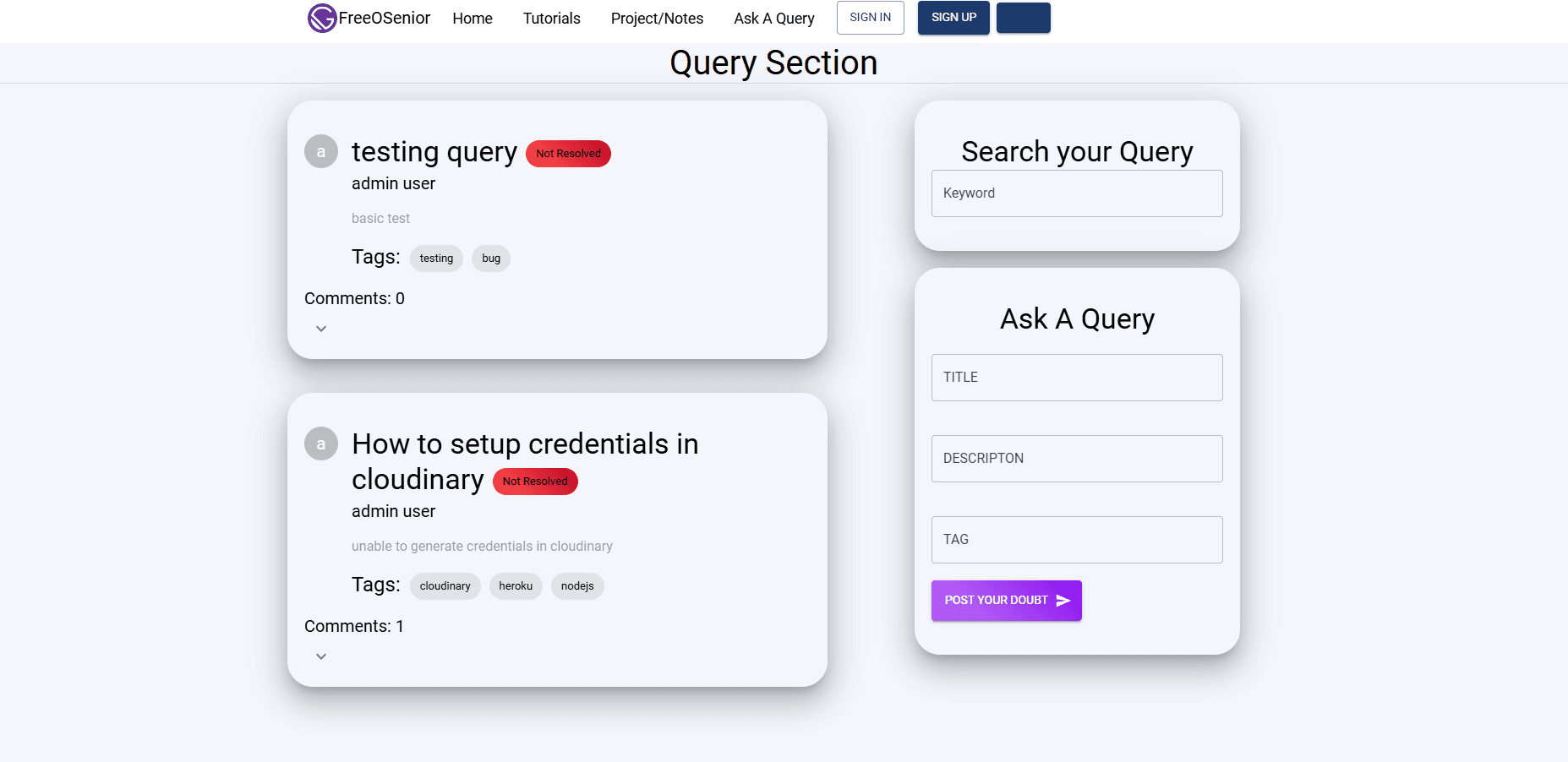Go to Tutorials page
The image size is (1568, 762).
[551, 19]
